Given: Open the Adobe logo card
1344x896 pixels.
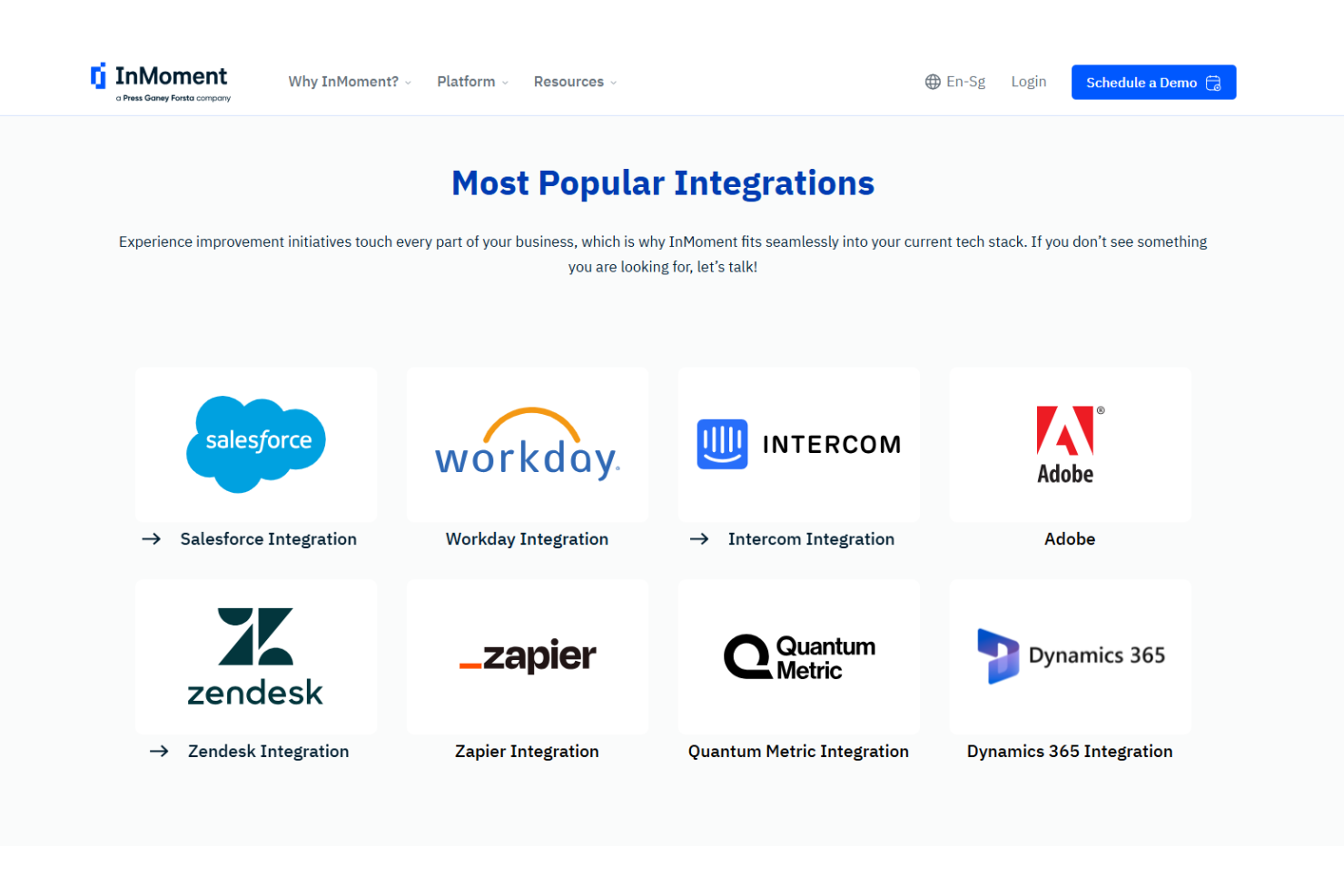Looking at the screenshot, I should (1070, 444).
